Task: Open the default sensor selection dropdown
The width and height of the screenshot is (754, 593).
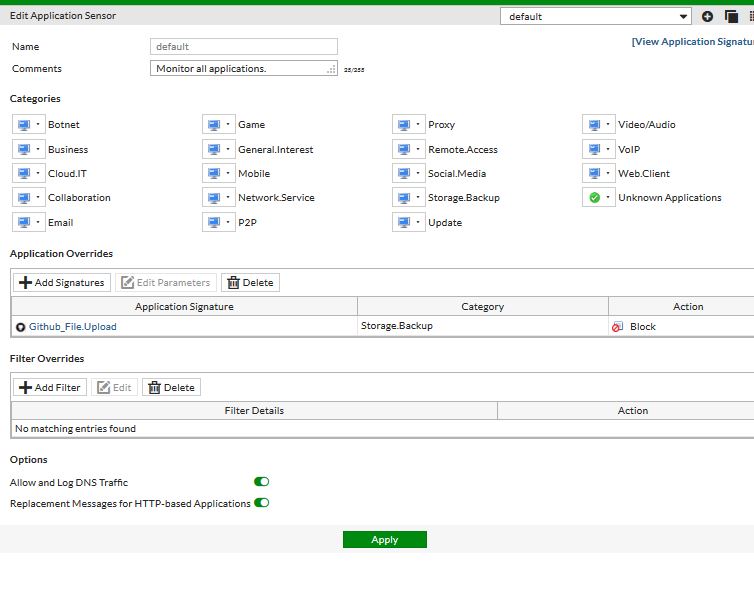Action: [596, 17]
